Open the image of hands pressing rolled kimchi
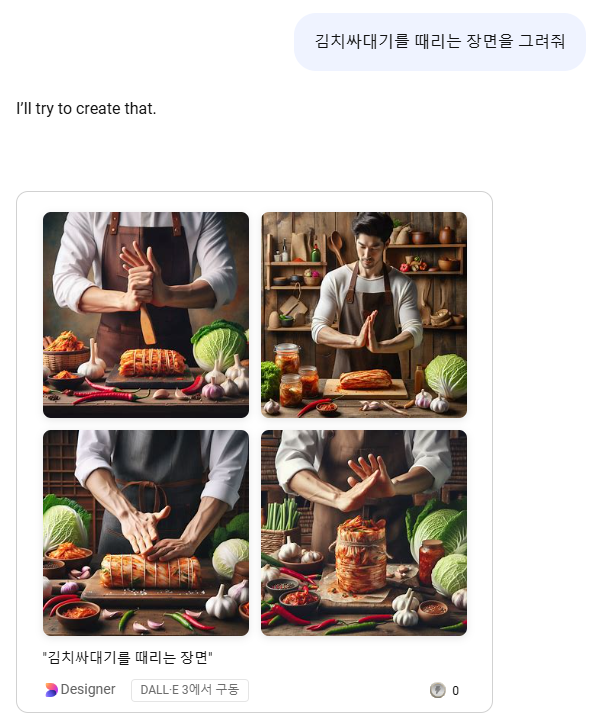Image resolution: width=594 pixels, height=725 pixels. [x=146, y=533]
